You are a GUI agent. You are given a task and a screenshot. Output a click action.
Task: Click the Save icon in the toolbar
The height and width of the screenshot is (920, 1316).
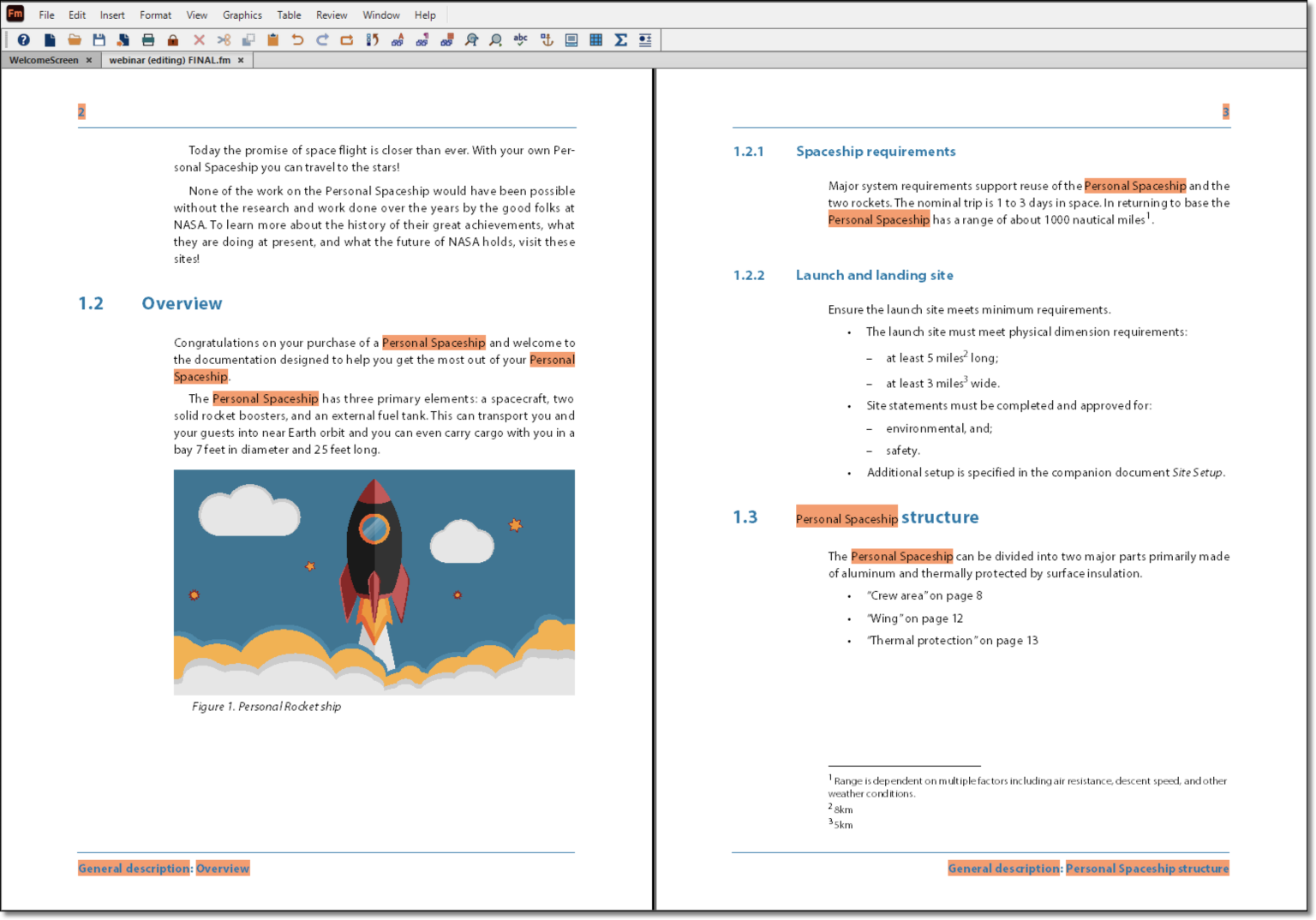click(99, 39)
